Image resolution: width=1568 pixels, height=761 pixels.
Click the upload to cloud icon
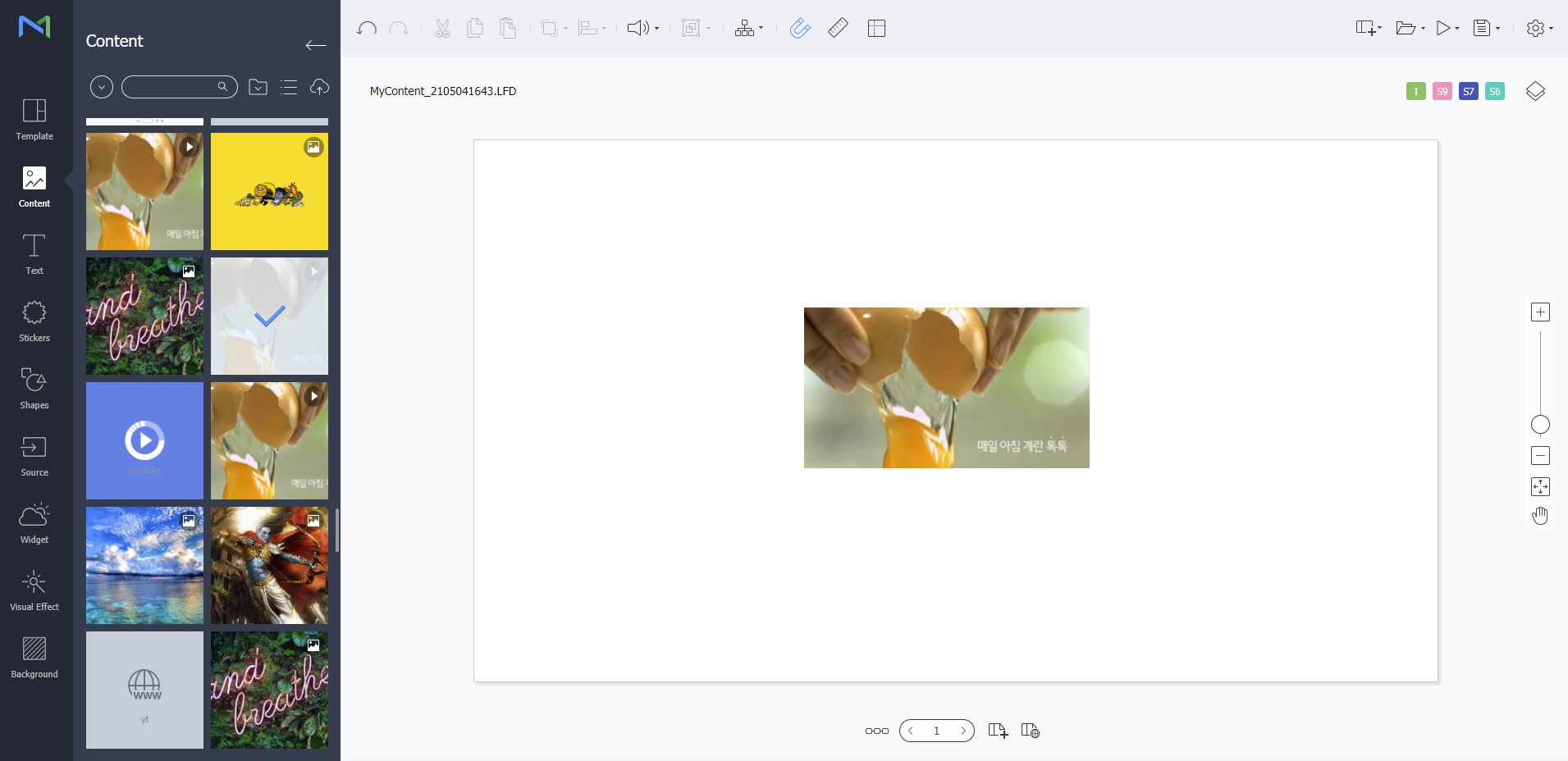pyautogui.click(x=319, y=87)
